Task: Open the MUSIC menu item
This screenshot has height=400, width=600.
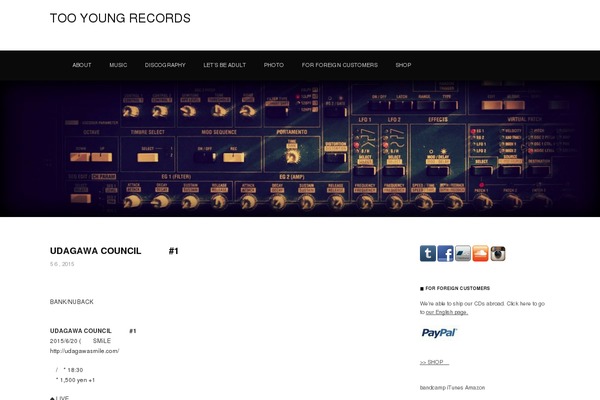Action: pyautogui.click(x=118, y=65)
